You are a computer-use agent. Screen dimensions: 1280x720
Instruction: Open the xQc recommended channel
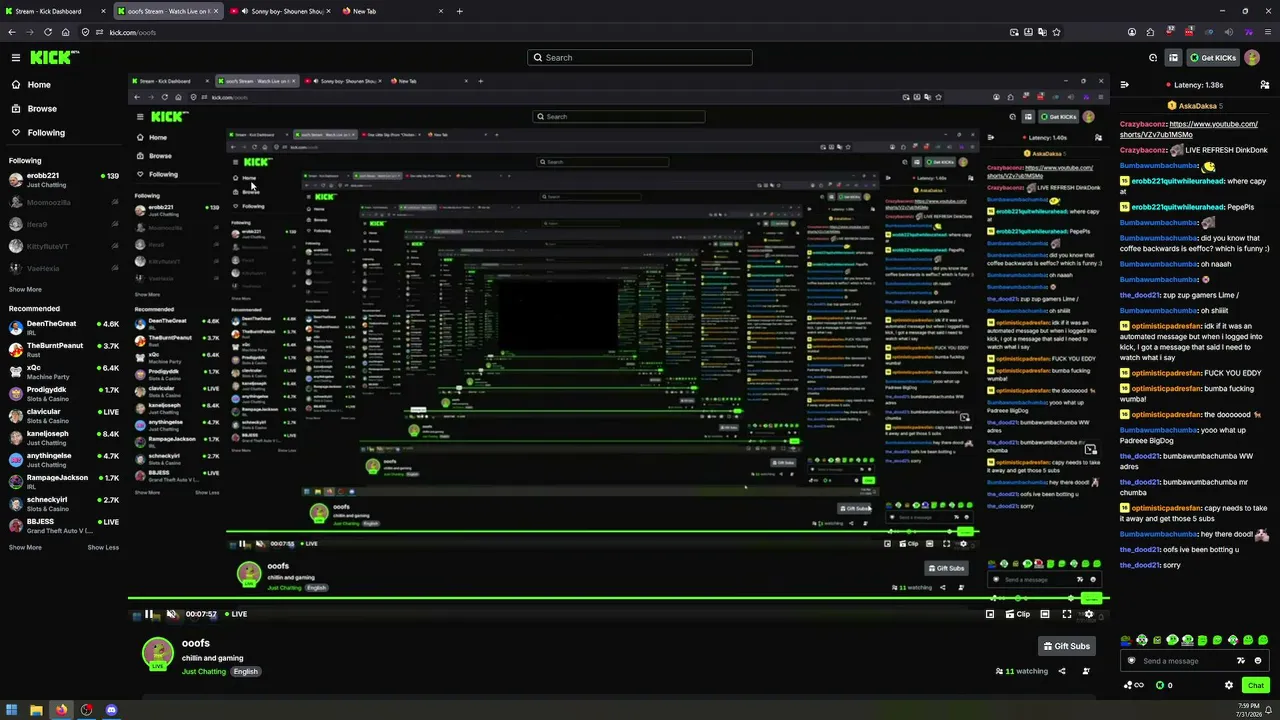[x=64, y=372]
